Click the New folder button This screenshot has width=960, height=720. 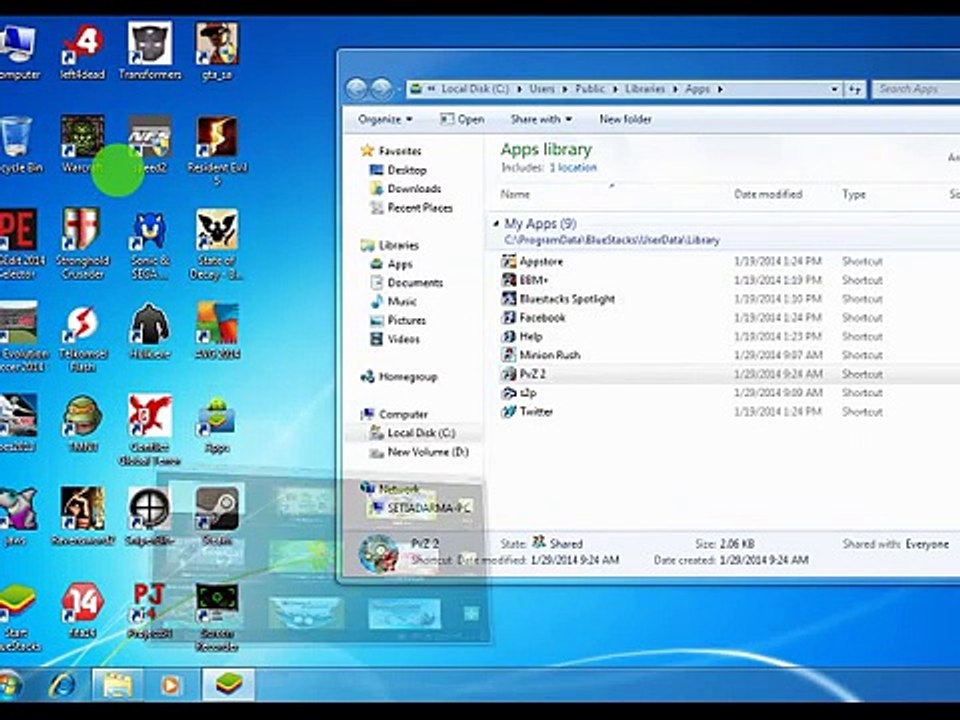625,119
